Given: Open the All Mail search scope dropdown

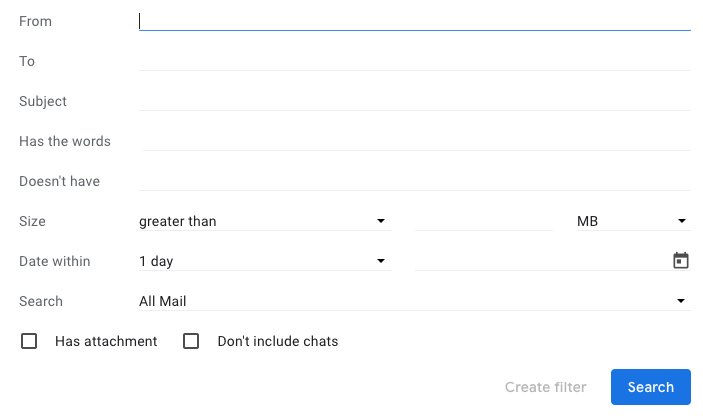Looking at the screenshot, I should (415, 301).
